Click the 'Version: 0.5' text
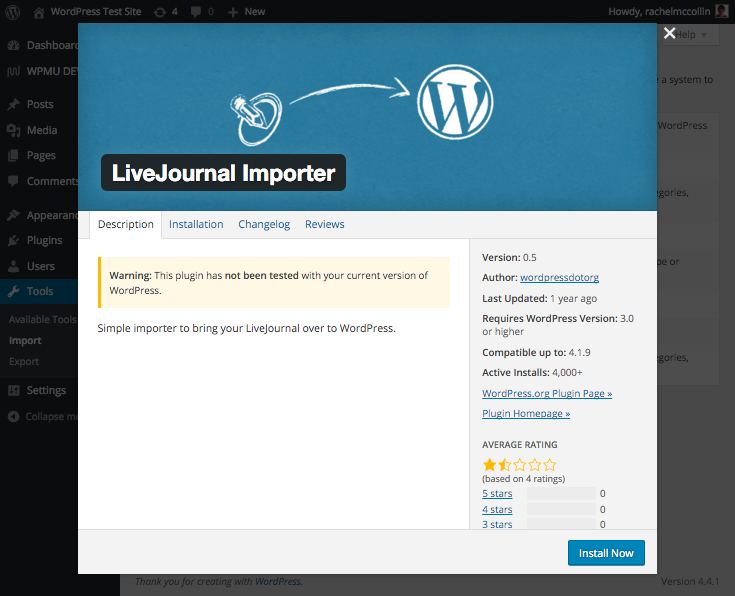 [x=509, y=257]
